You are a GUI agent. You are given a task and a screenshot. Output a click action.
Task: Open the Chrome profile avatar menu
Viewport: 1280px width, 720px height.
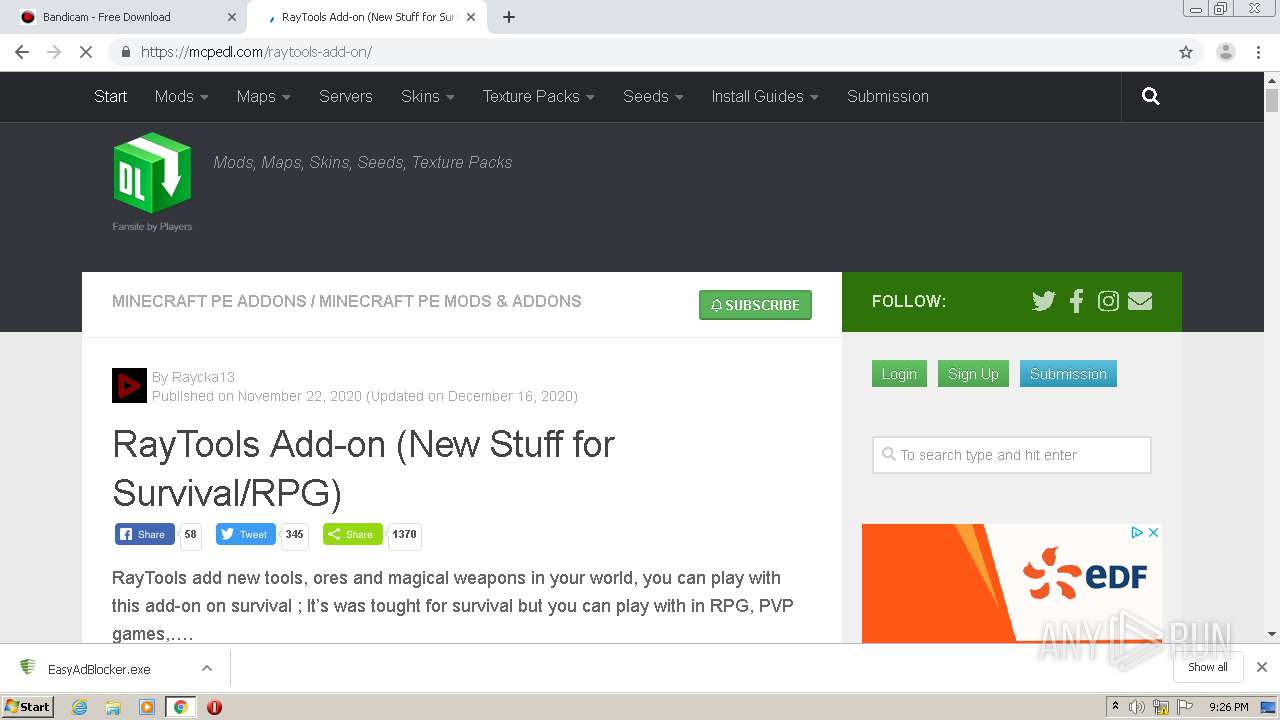click(1225, 52)
